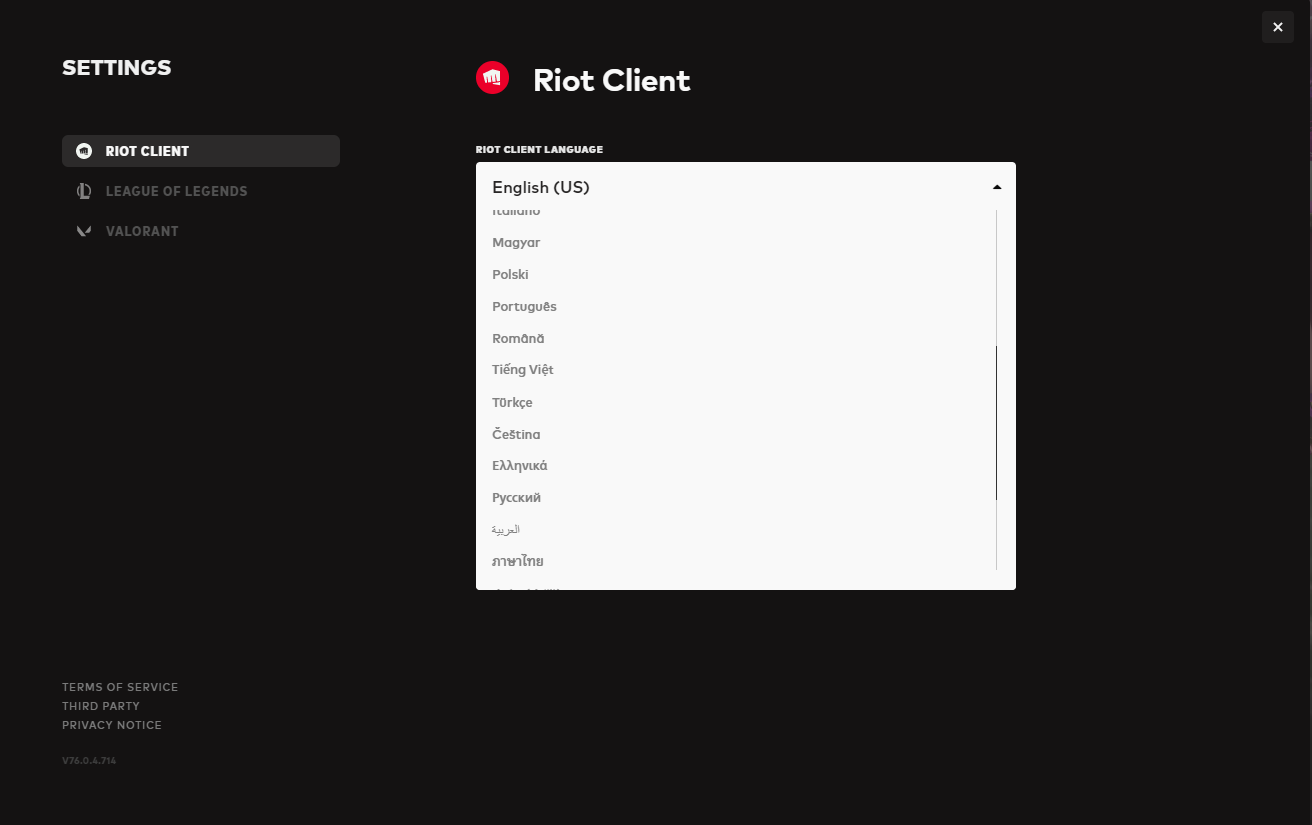Image resolution: width=1312 pixels, height=825 pixels.
Task: Click the League of Legends sidebar icon
Action: coord(84,191)
